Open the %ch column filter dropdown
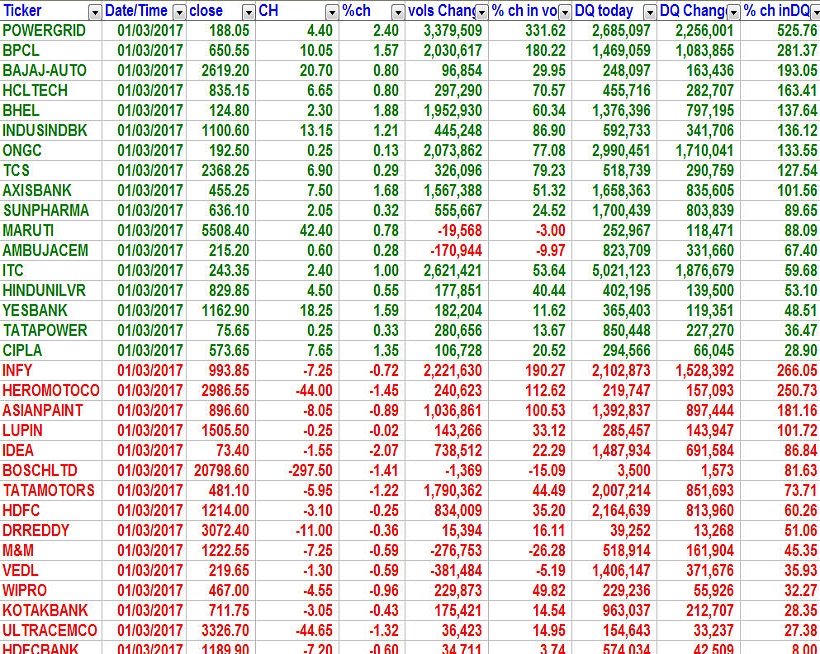820x654 pixels. [x=398, y=12]
